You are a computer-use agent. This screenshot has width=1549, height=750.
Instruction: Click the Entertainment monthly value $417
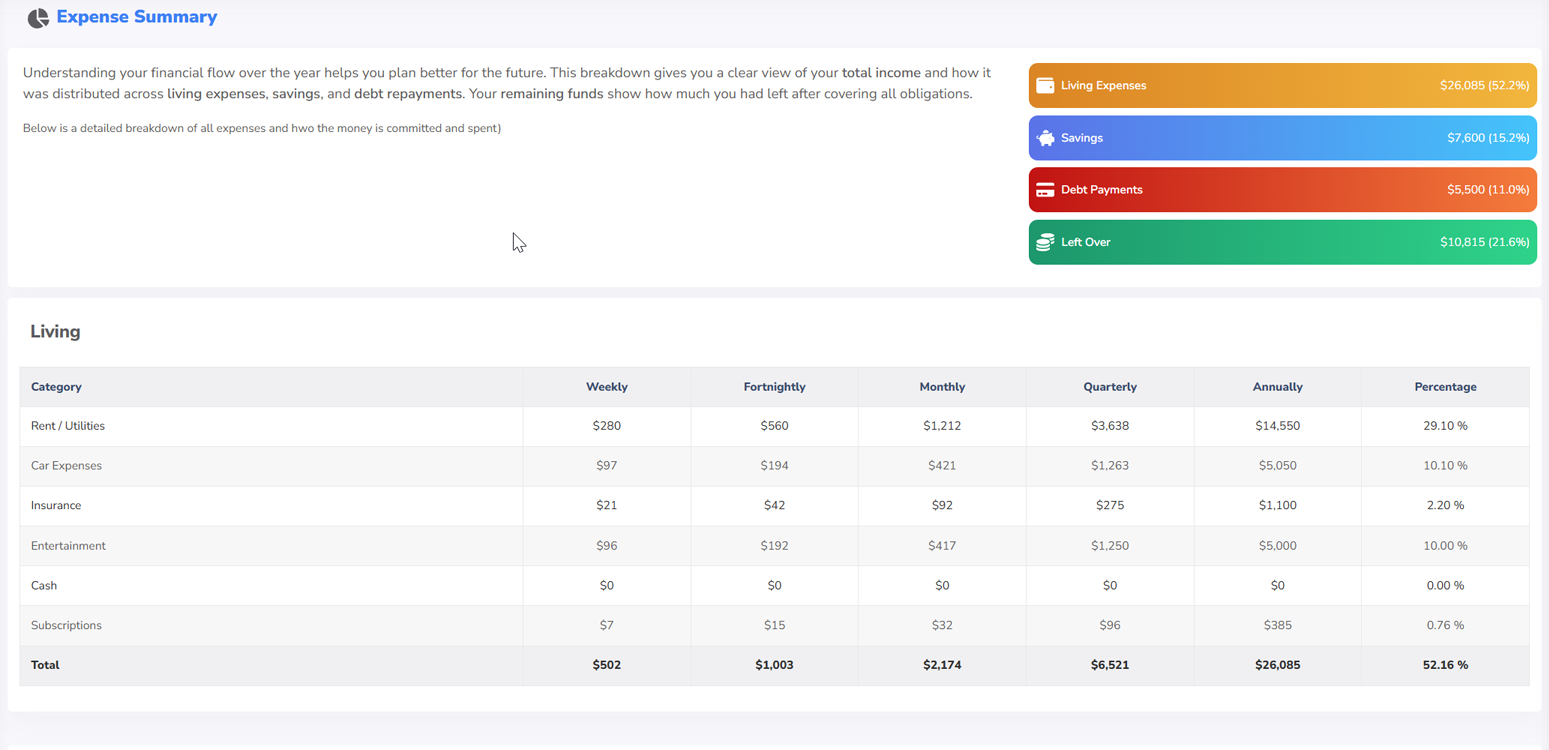point(942,546)
